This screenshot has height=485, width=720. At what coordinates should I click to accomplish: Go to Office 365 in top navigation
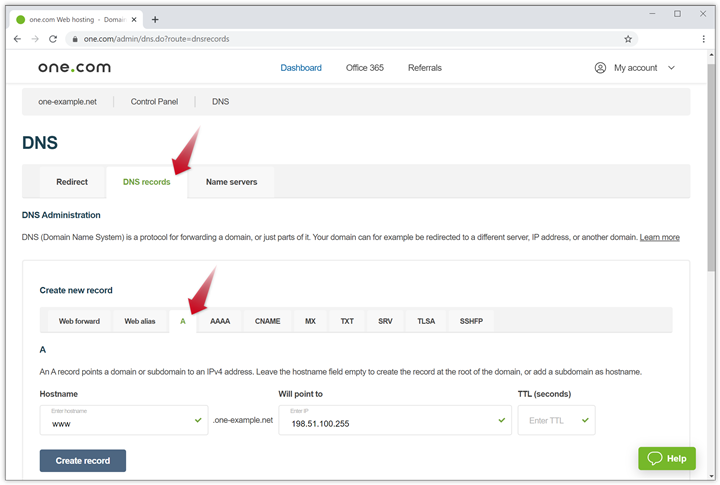click(x=364, y=68)
